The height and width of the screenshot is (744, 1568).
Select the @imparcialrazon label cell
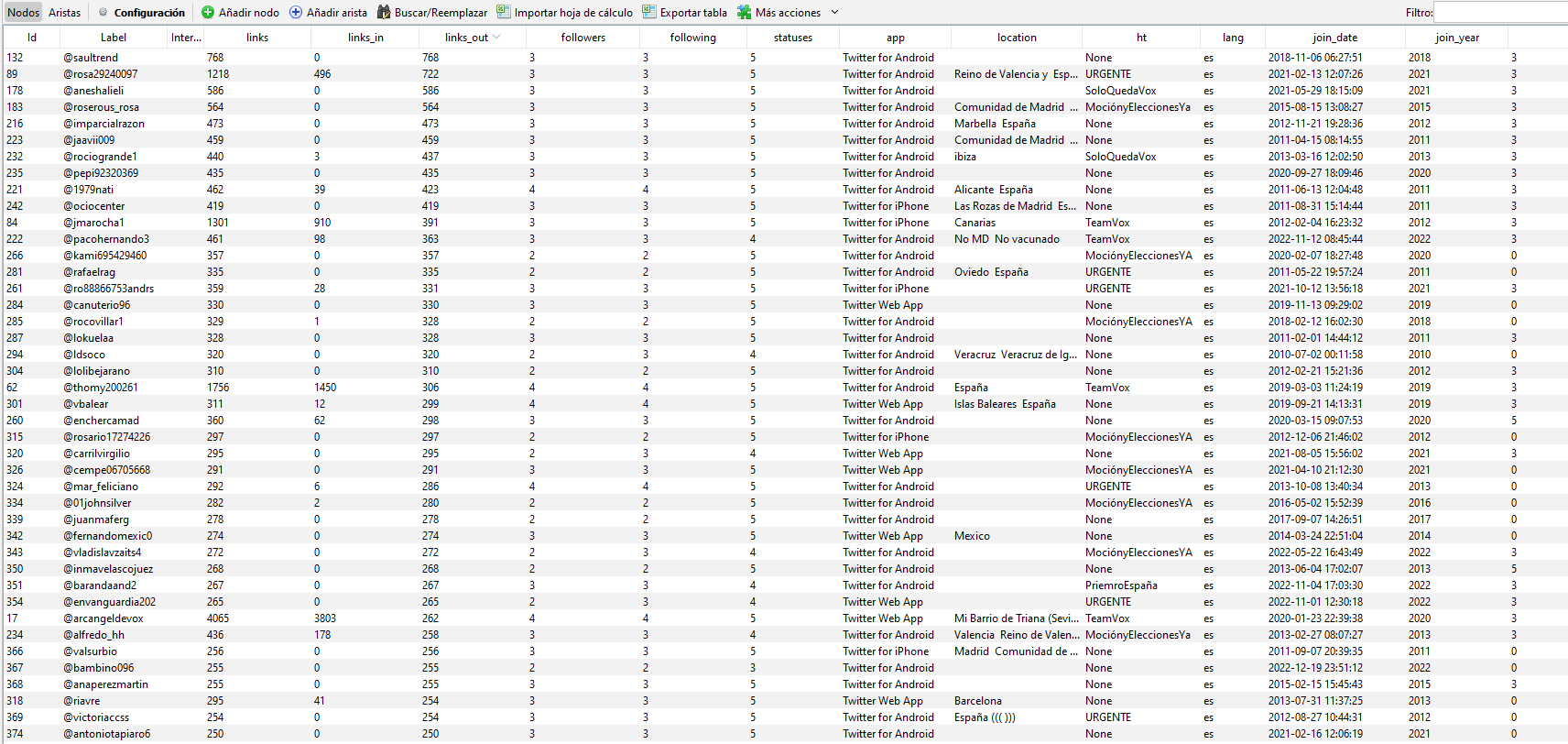click(103, 124)
